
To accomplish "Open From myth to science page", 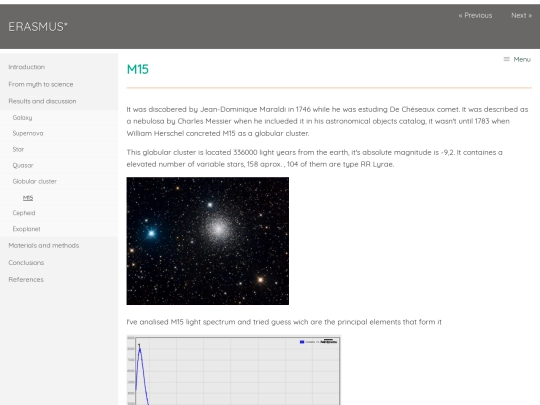I will (41, 84).
